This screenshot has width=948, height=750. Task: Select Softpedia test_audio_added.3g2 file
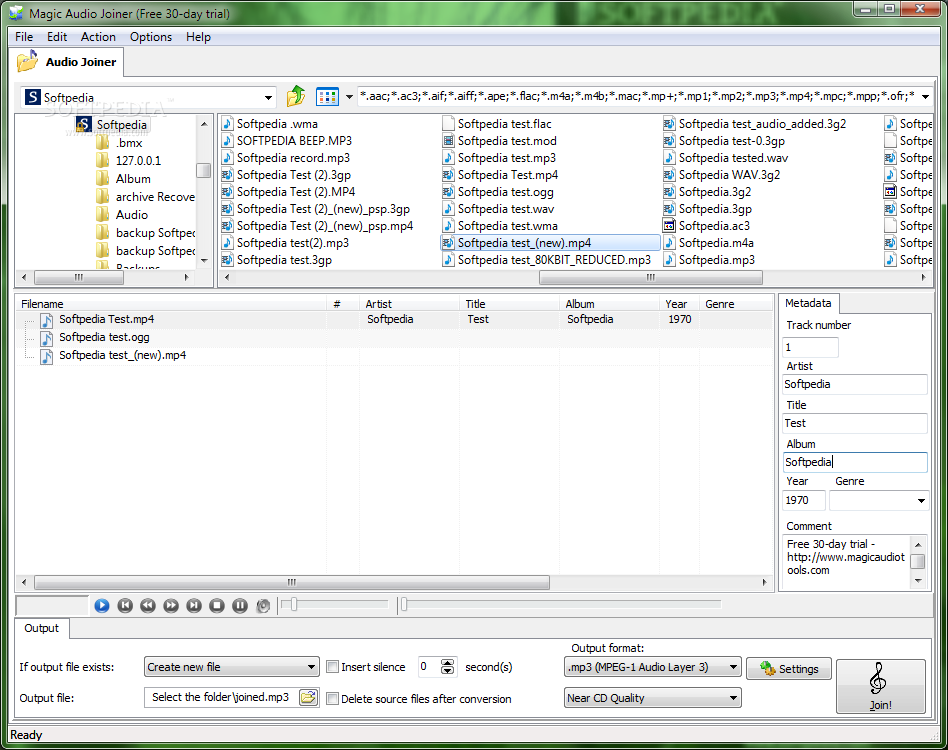(x=755, y=124)
